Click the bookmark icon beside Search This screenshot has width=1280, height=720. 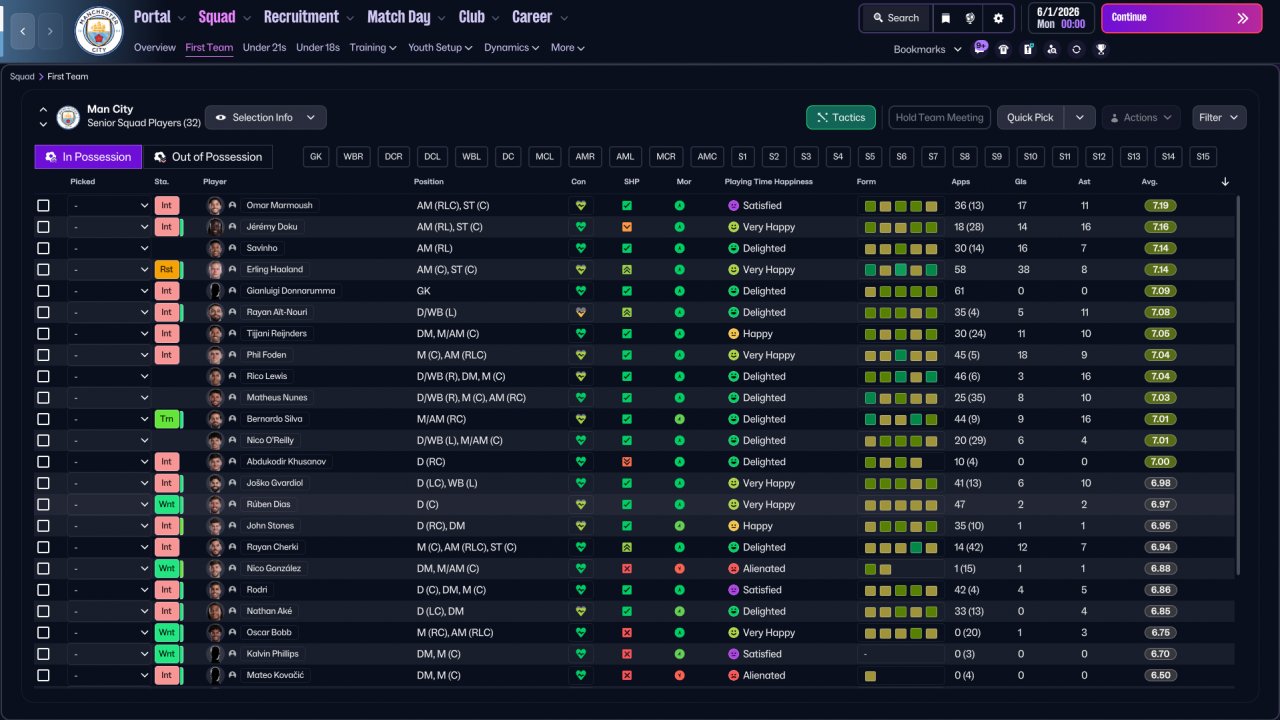[946, 18]
